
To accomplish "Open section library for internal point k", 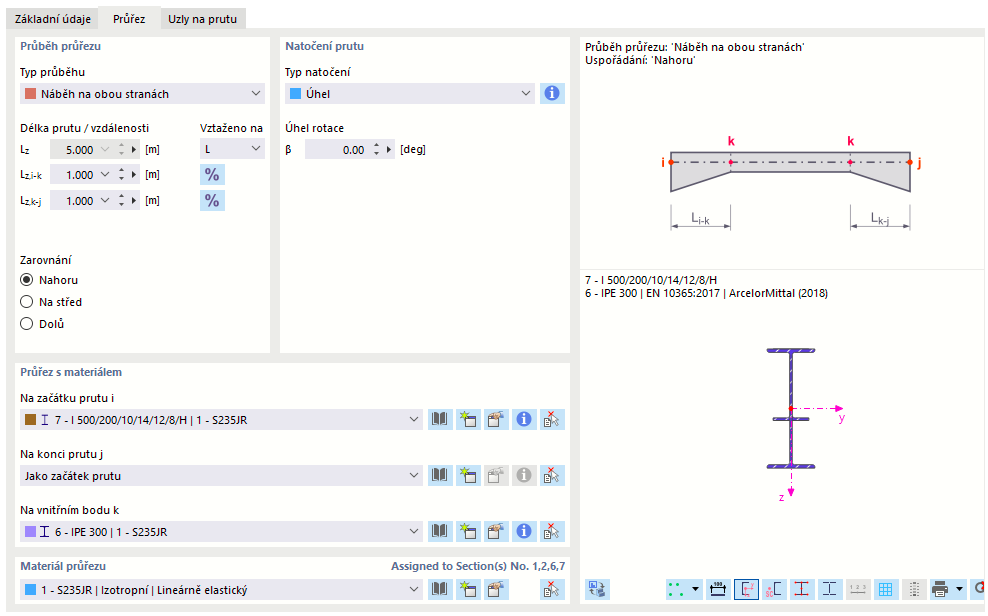I will click(440, 532).
